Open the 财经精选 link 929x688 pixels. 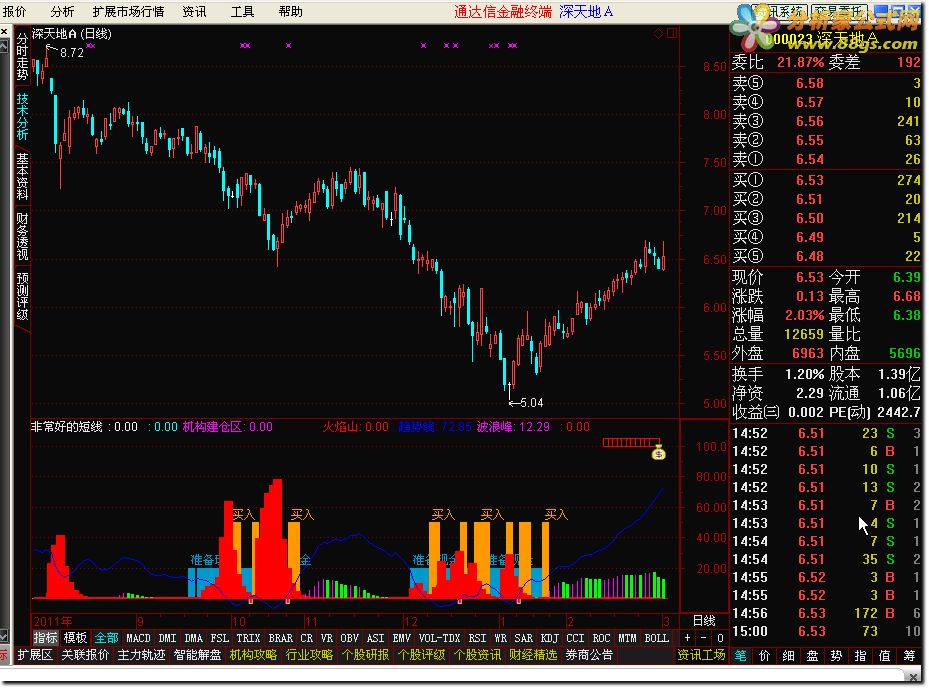click(x=533, y=655)
